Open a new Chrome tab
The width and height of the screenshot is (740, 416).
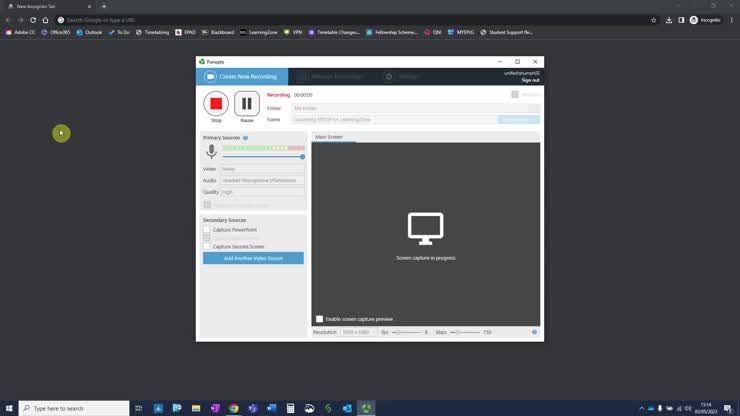104,7
